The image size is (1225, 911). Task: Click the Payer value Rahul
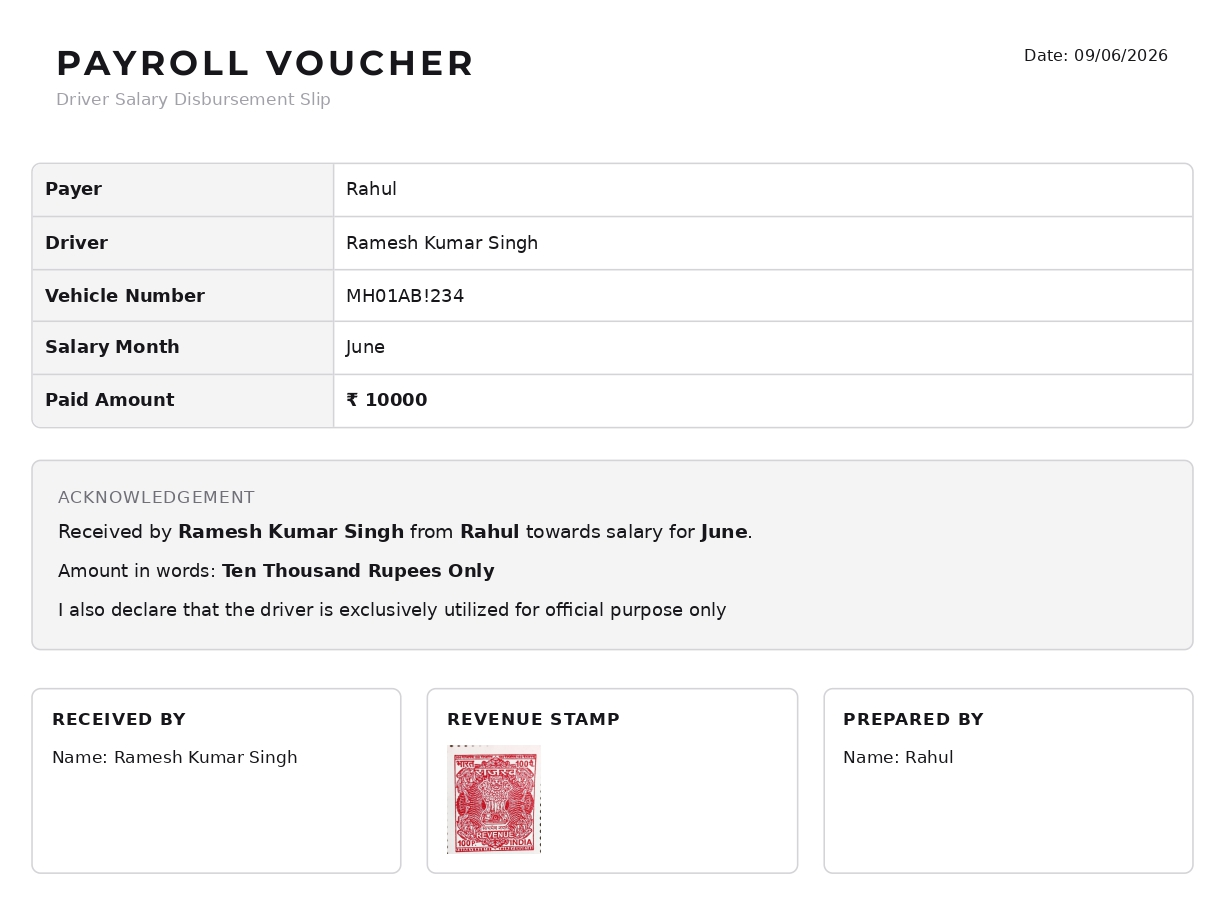pos(371,189)
